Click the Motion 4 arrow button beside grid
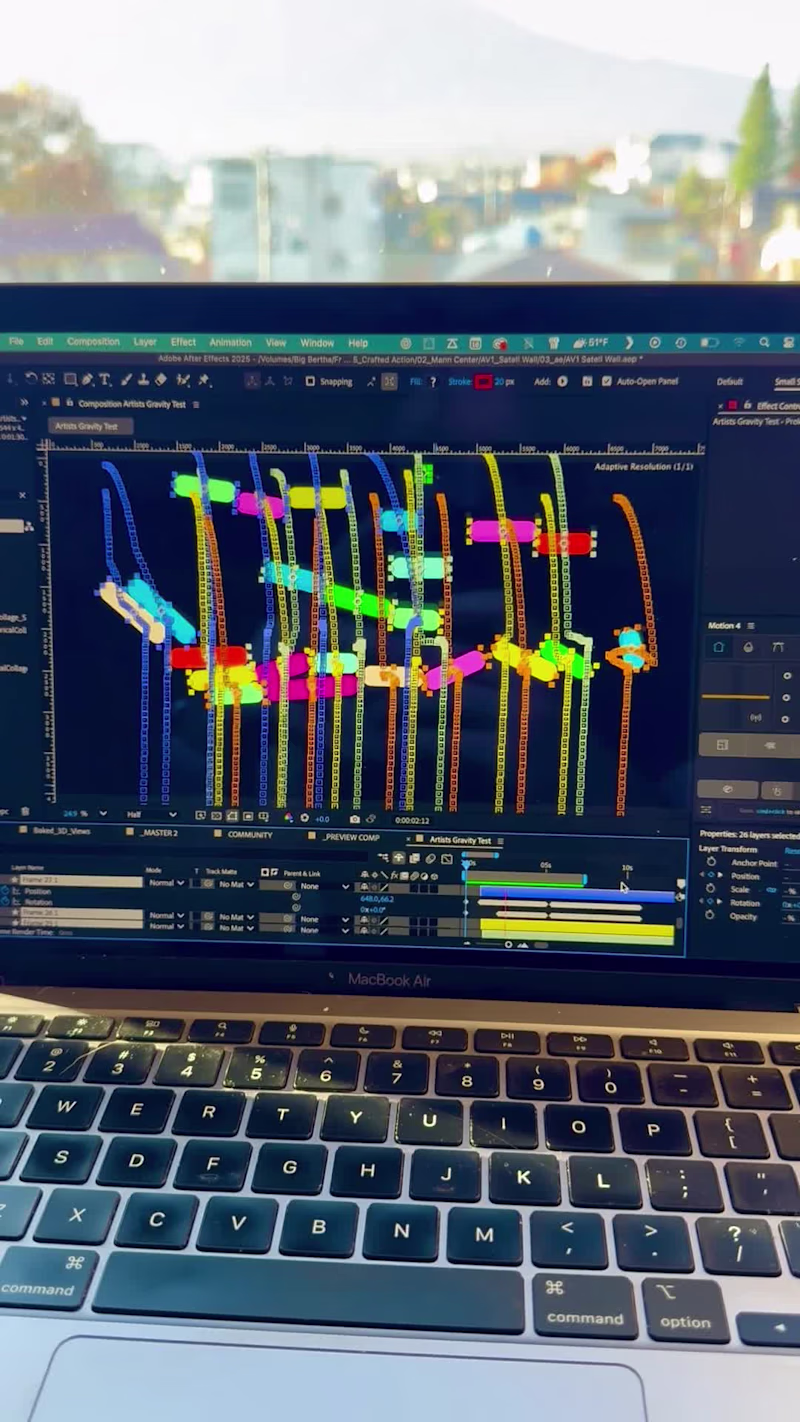 770,746
